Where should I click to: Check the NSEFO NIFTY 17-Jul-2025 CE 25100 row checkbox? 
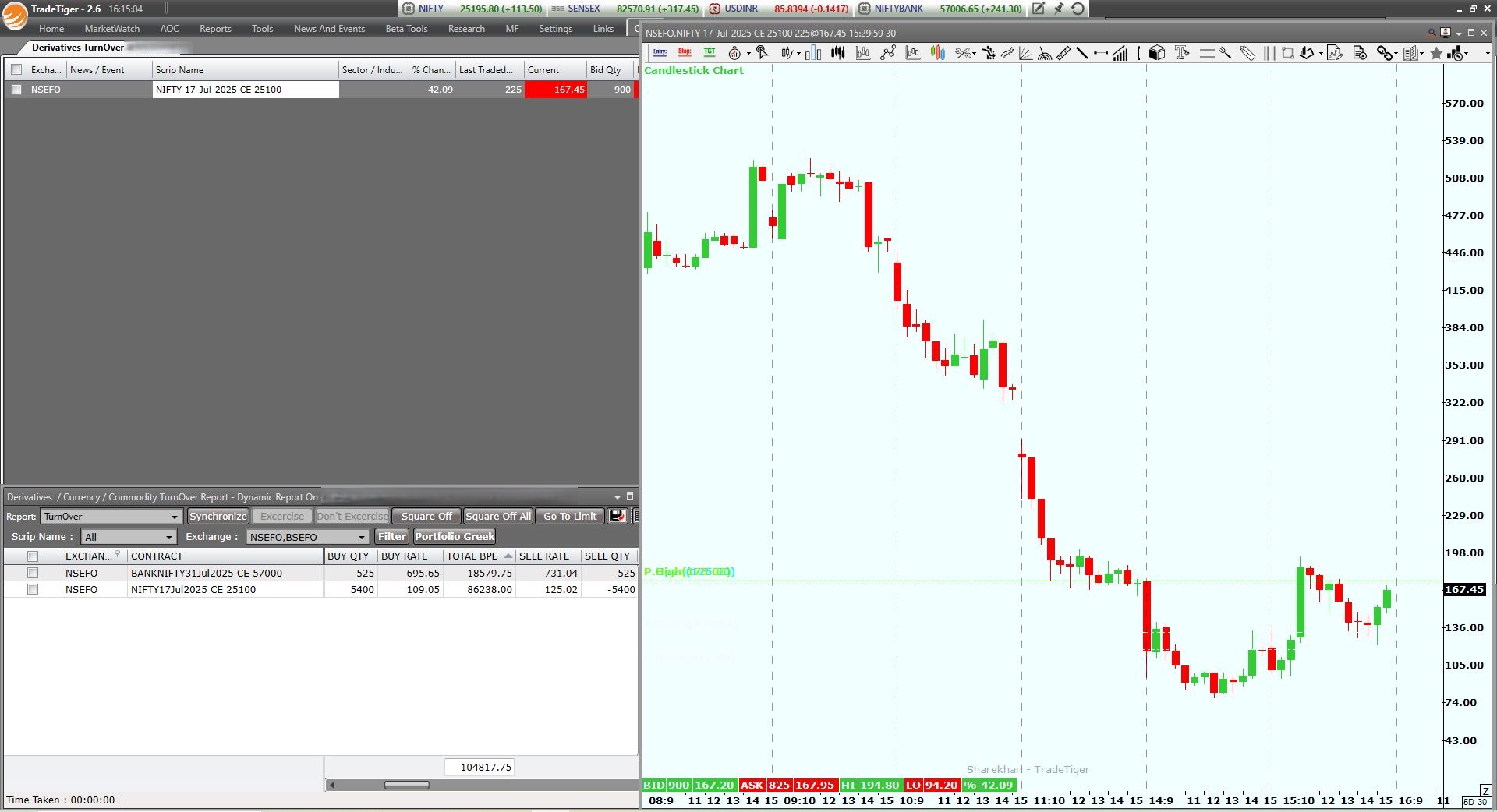(x=16, y=90)
